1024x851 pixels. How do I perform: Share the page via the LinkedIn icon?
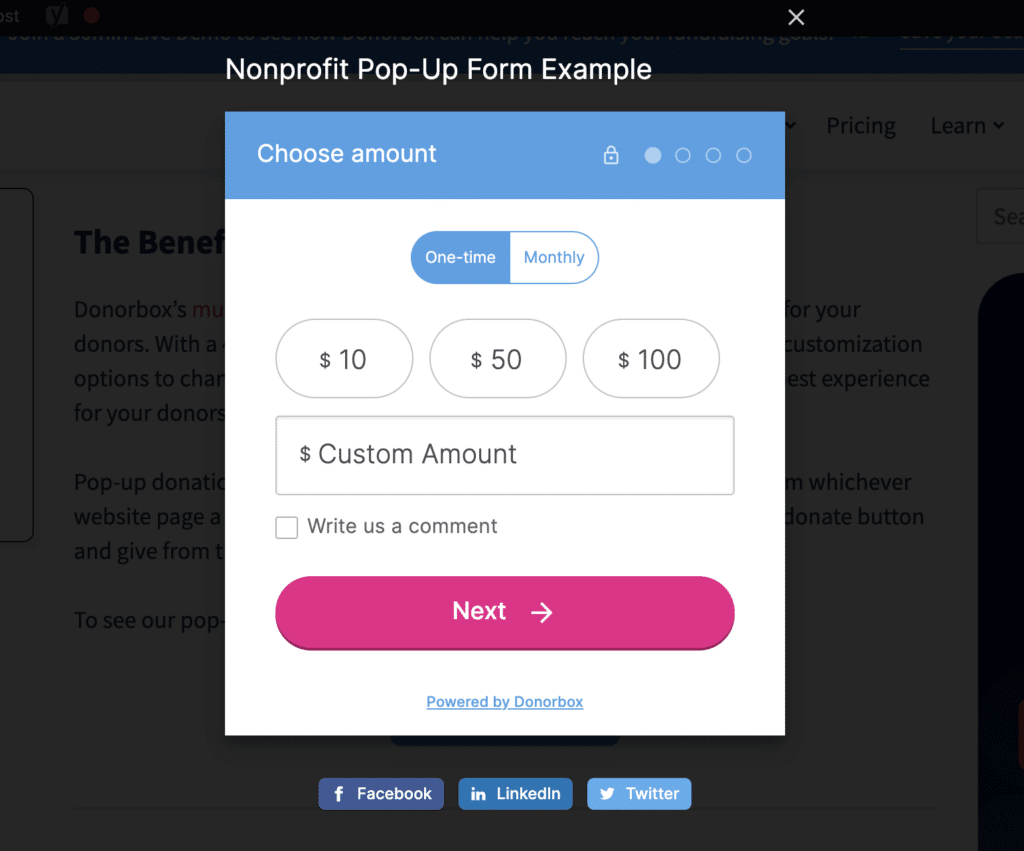pos(476,793)
